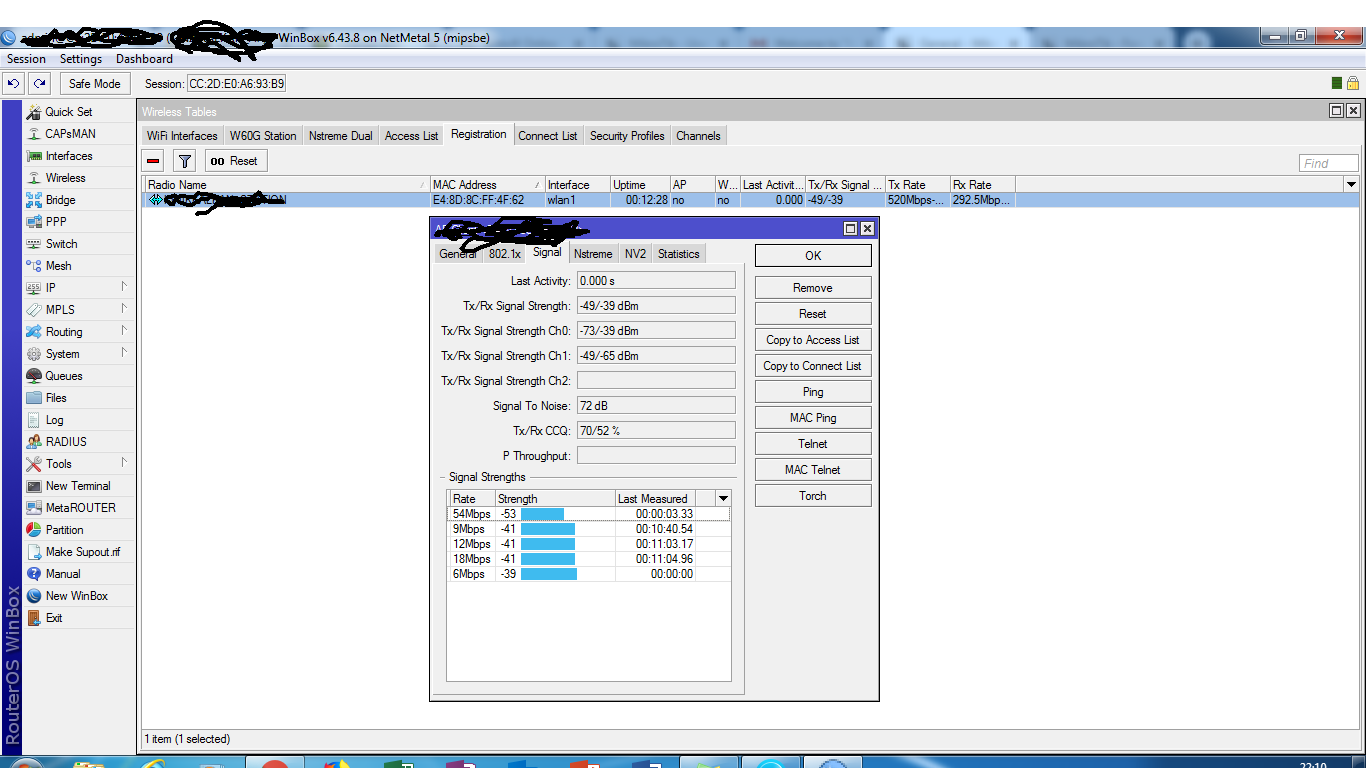
Task: Click the Copy to Access List button
Action: (813, 340)
